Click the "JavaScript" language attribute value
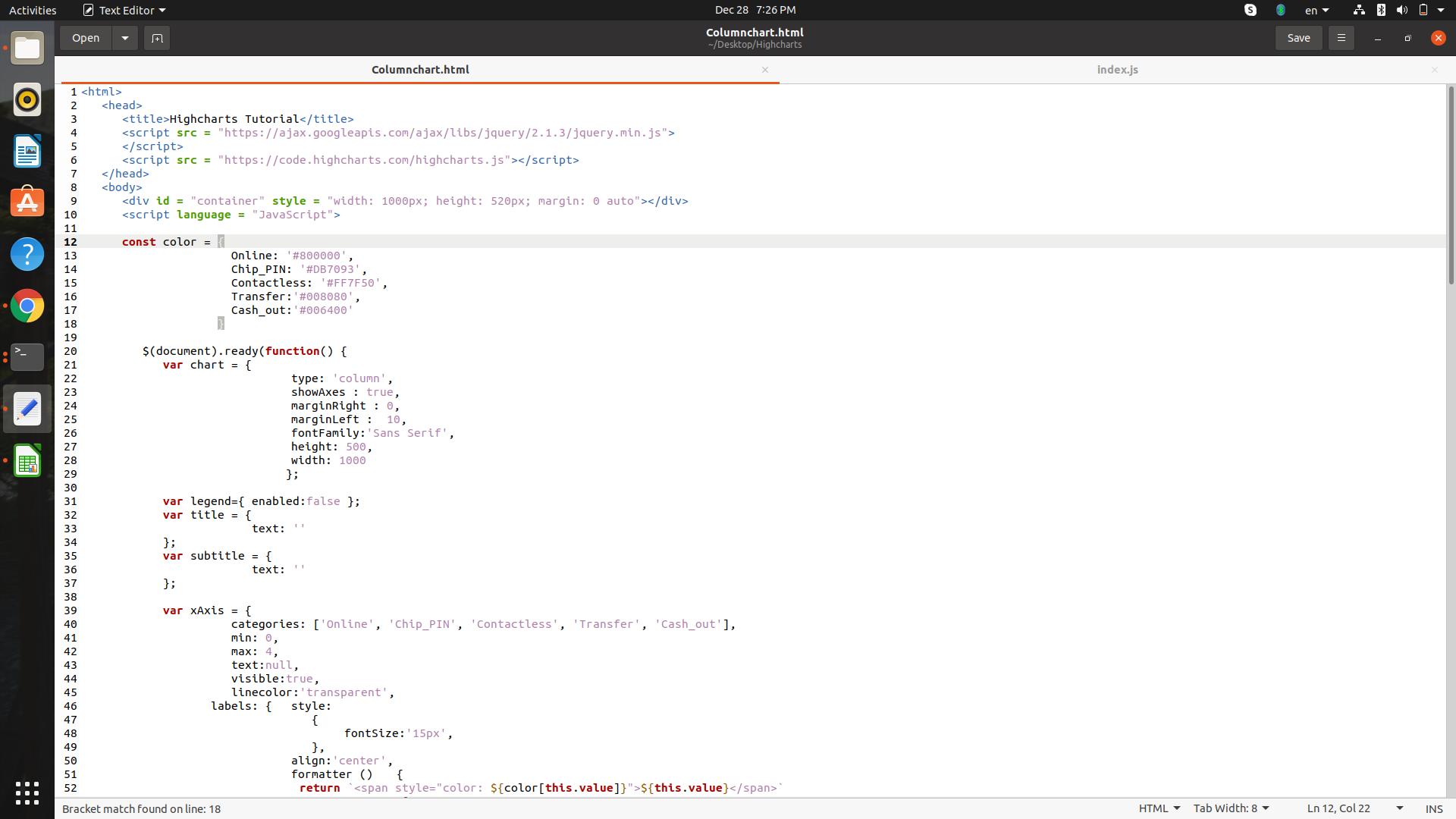Screen dimensions: 1456x819 tap(292, 215)
